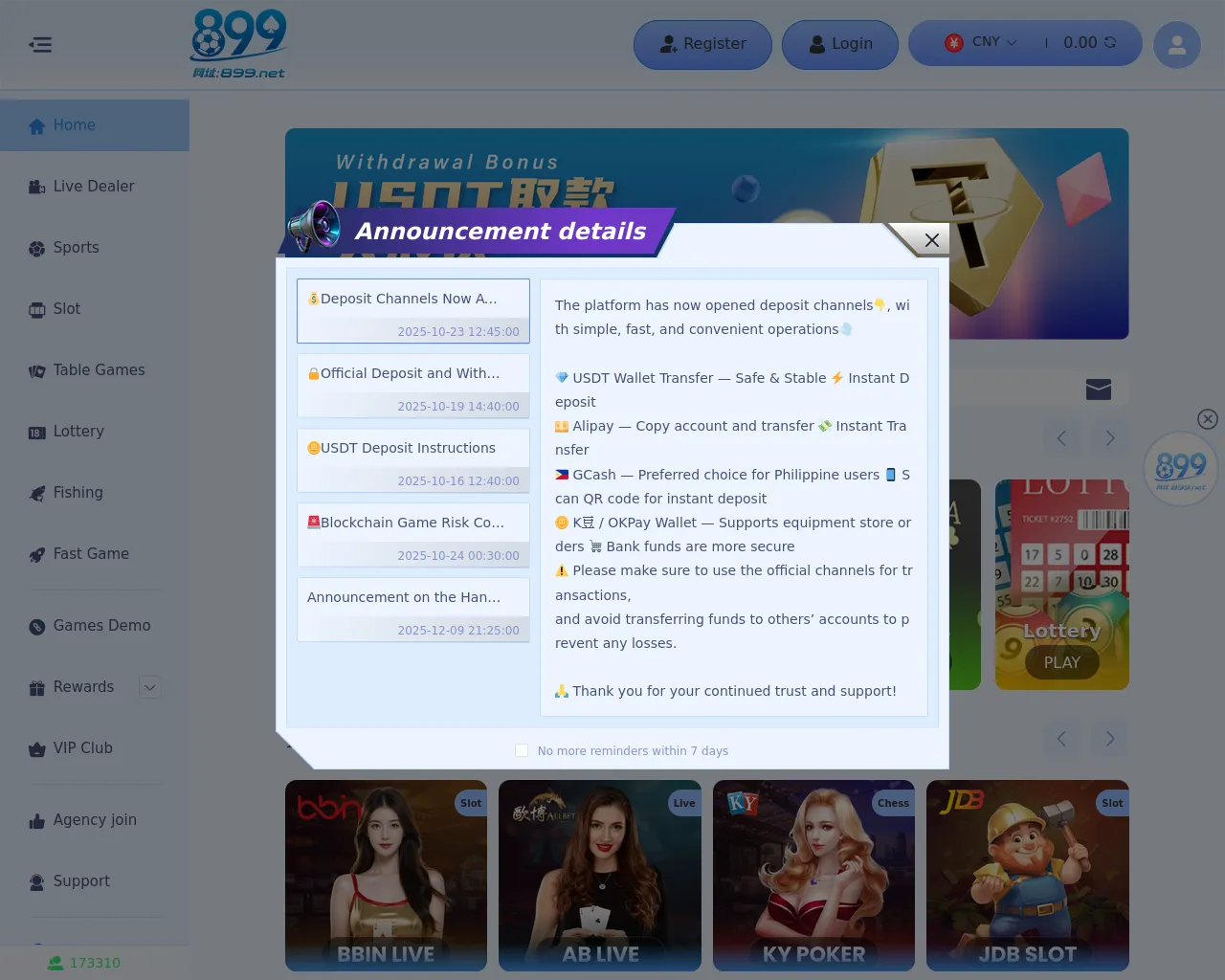
Task: Open 'Blockchain Game Risk Co...' announcement
Action: click(x=413, y=535)
